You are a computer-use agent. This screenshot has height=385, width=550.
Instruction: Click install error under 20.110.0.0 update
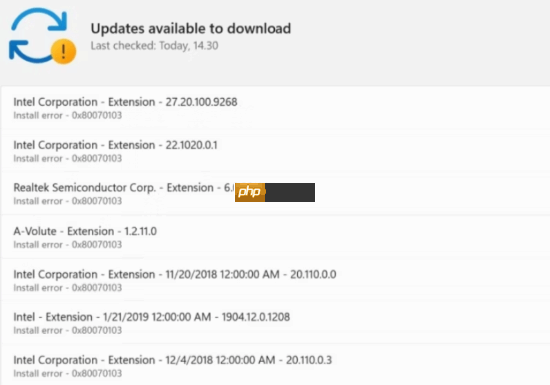(68, 288)
